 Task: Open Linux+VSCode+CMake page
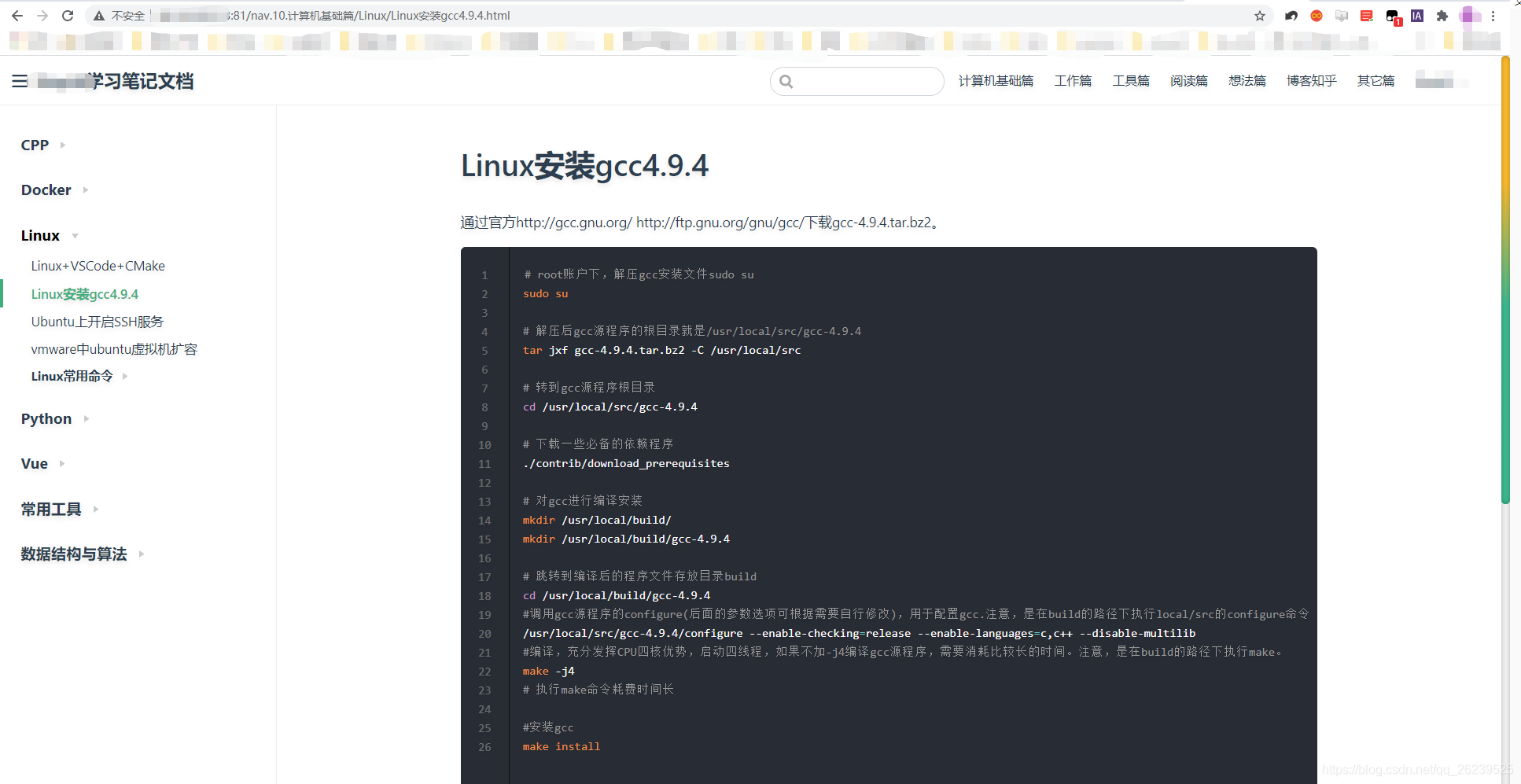pos(98,266)
